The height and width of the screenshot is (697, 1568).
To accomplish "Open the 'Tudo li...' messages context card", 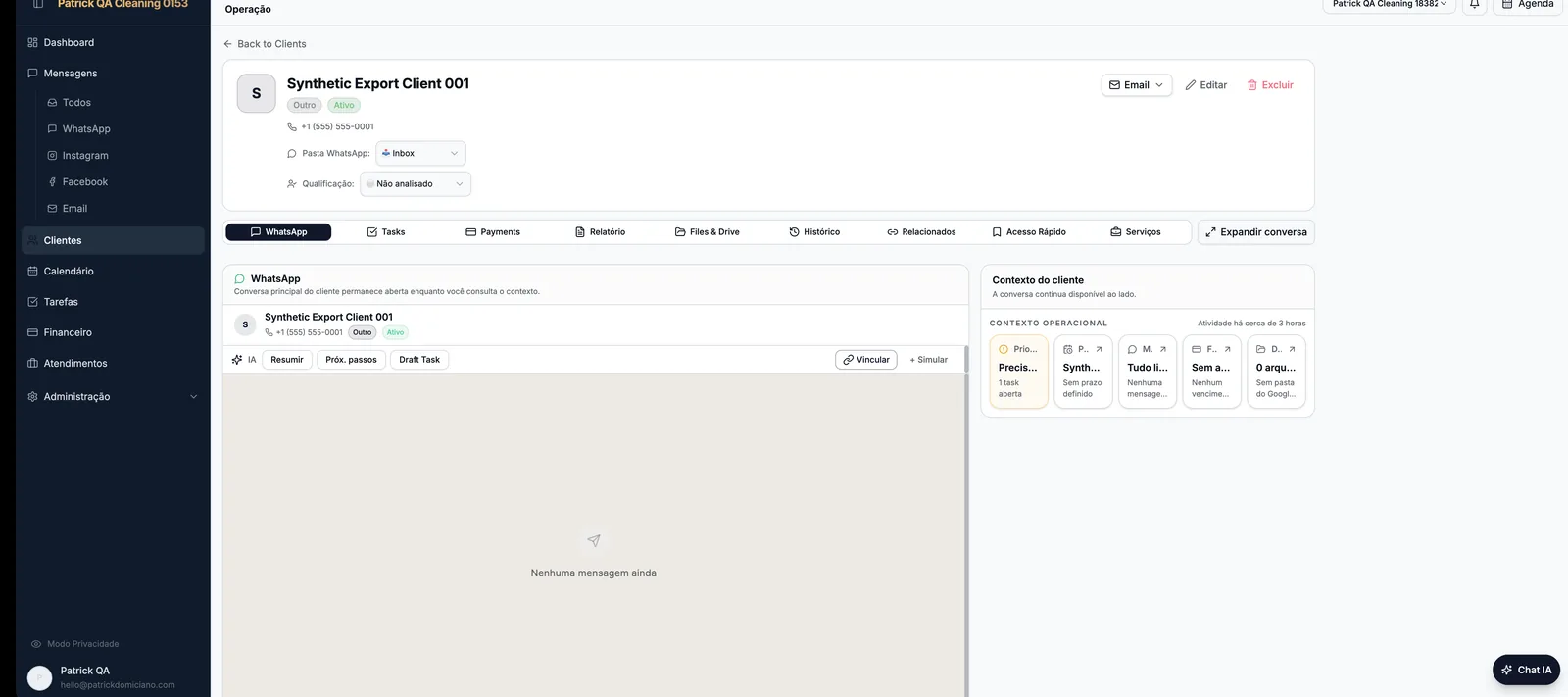I will pos(1148,372).
